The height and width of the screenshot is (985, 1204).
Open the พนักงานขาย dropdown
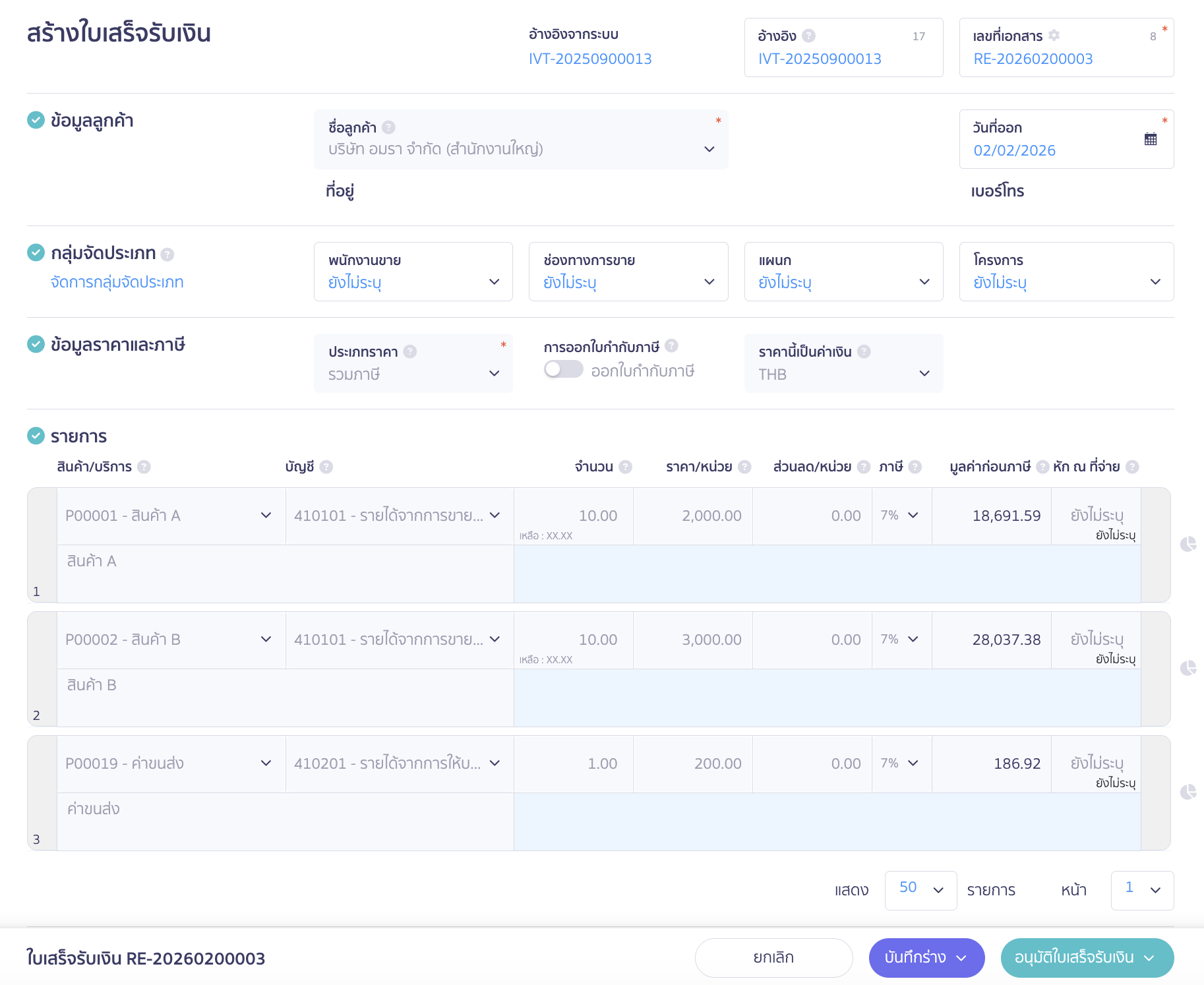[x=413, y=272]
